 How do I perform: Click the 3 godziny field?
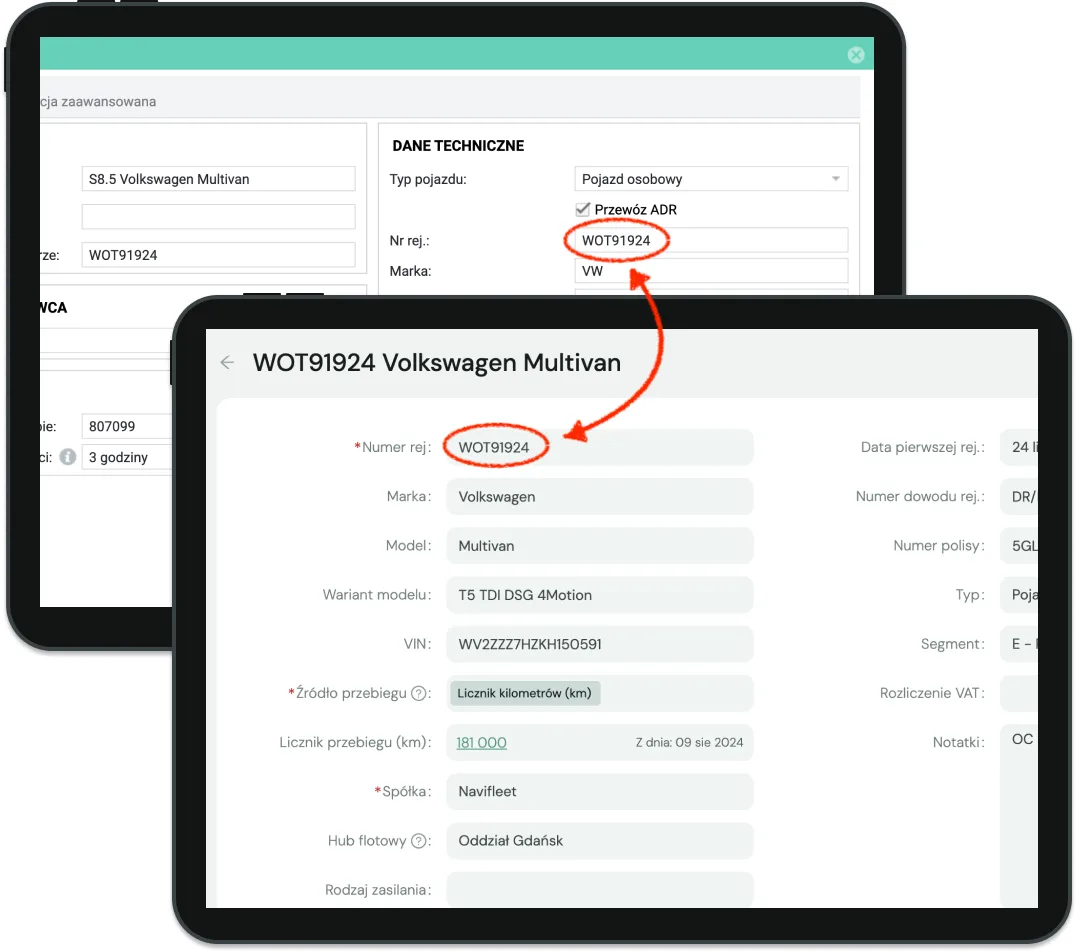point(127,457)
